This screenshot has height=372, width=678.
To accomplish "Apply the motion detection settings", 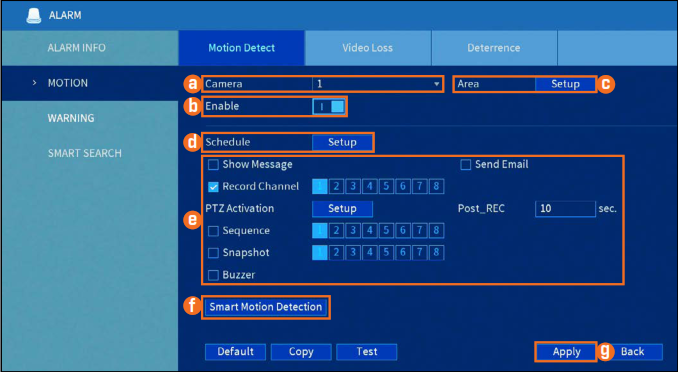I will point(566,352).
